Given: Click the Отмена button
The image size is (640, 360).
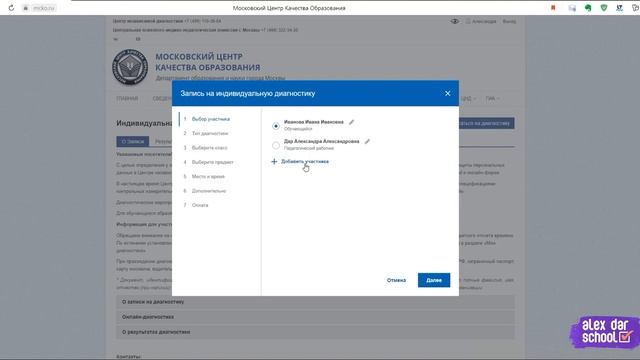Looking at the screenshot, I should (x=396, y=280).
